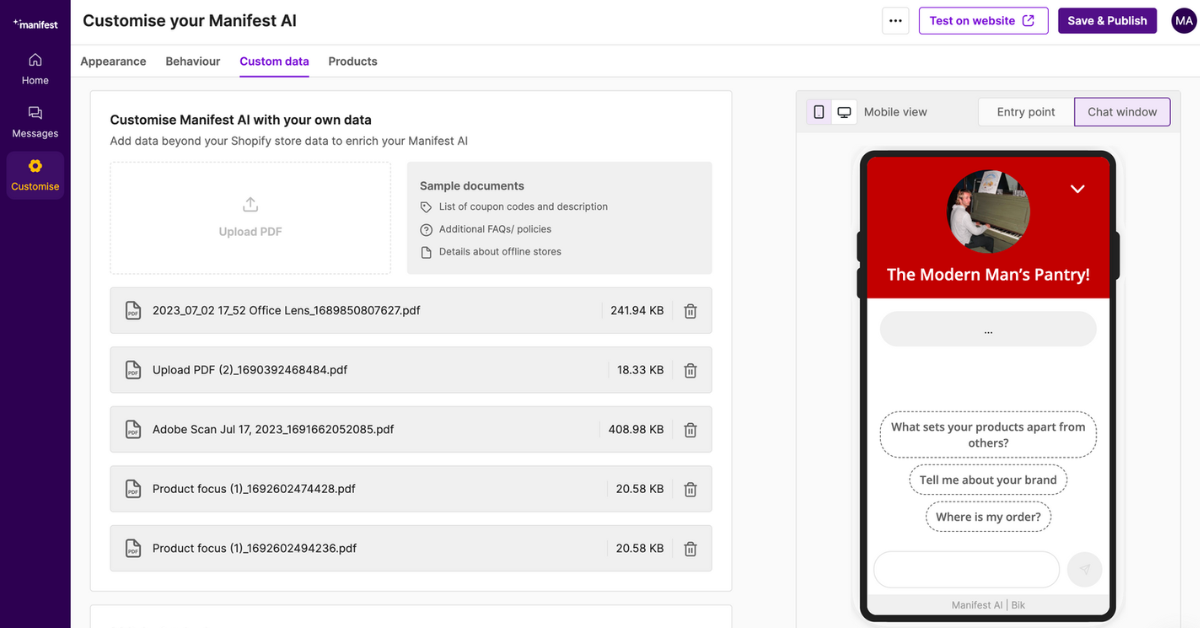This screenshot has height=628, width=1200.
Task: Click the MA user avatar
Action: [1184, 21]
